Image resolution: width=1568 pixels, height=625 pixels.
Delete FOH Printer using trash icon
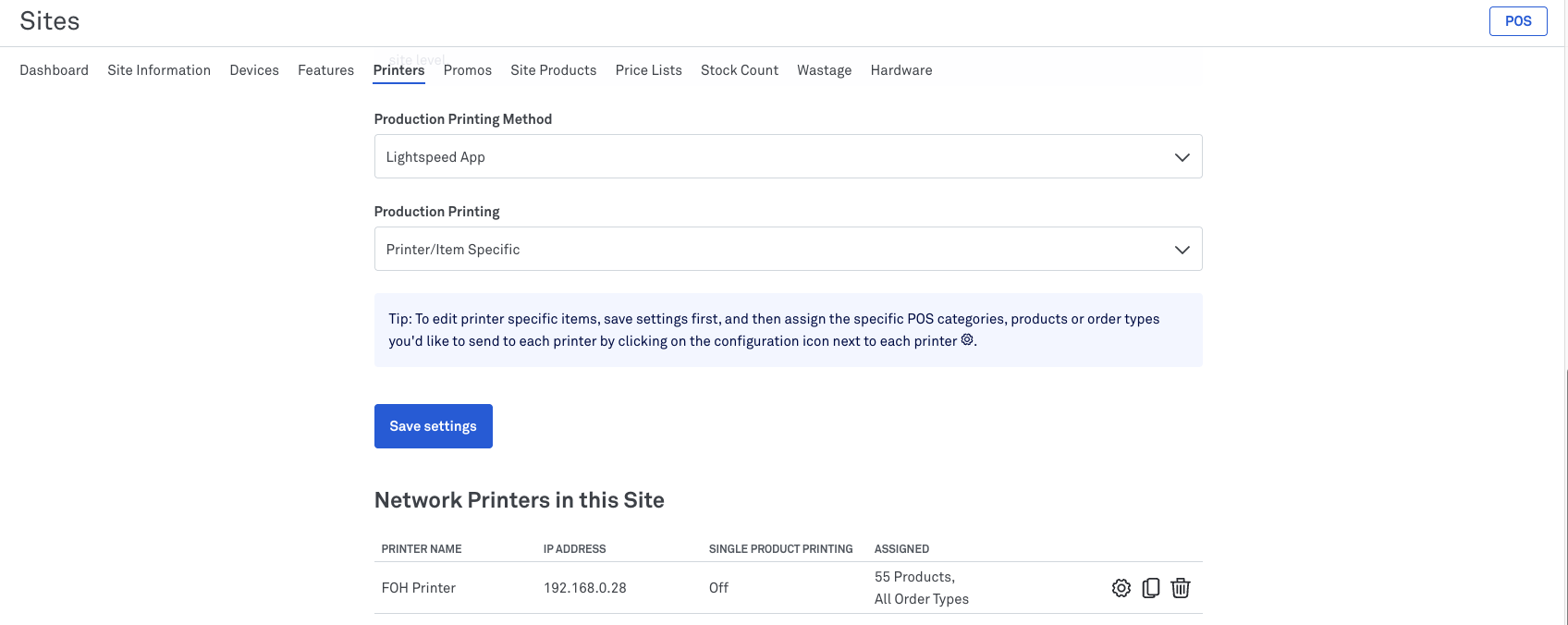[x=1181, y=588]
